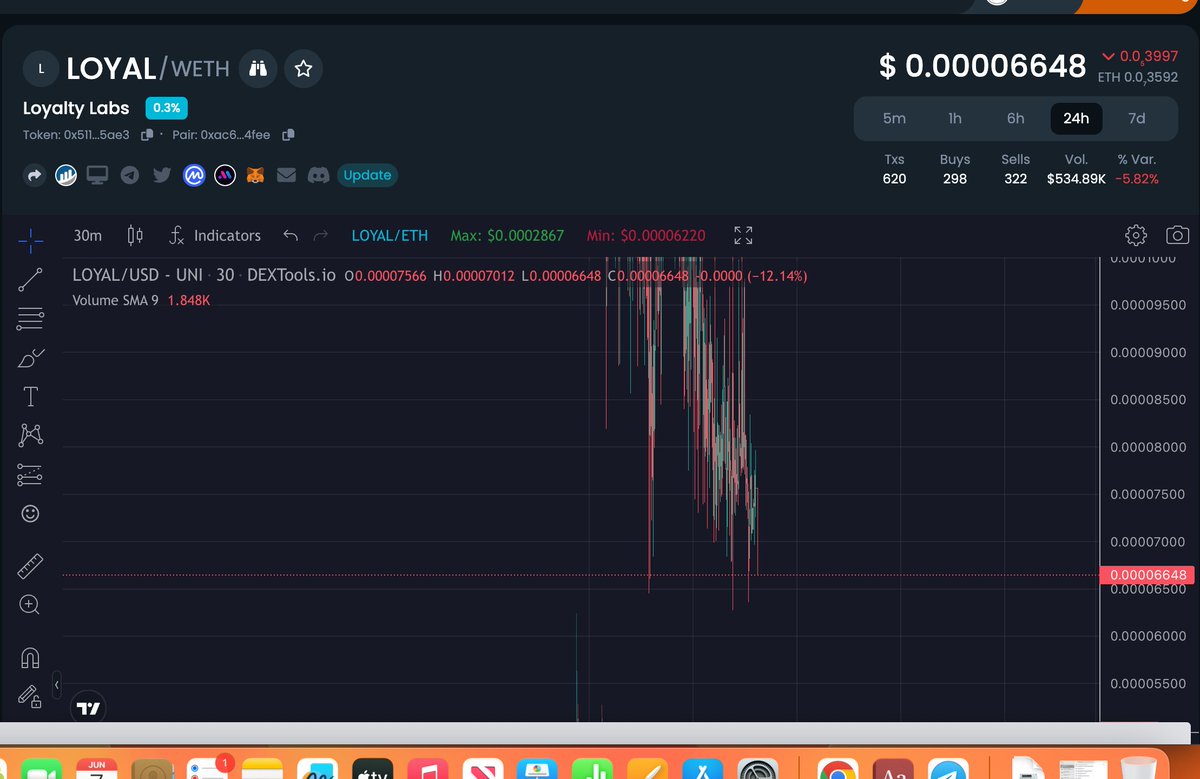The image size is (1200, 779).
Task: Click the MetaMask fox icon
Action: [256, 175]
